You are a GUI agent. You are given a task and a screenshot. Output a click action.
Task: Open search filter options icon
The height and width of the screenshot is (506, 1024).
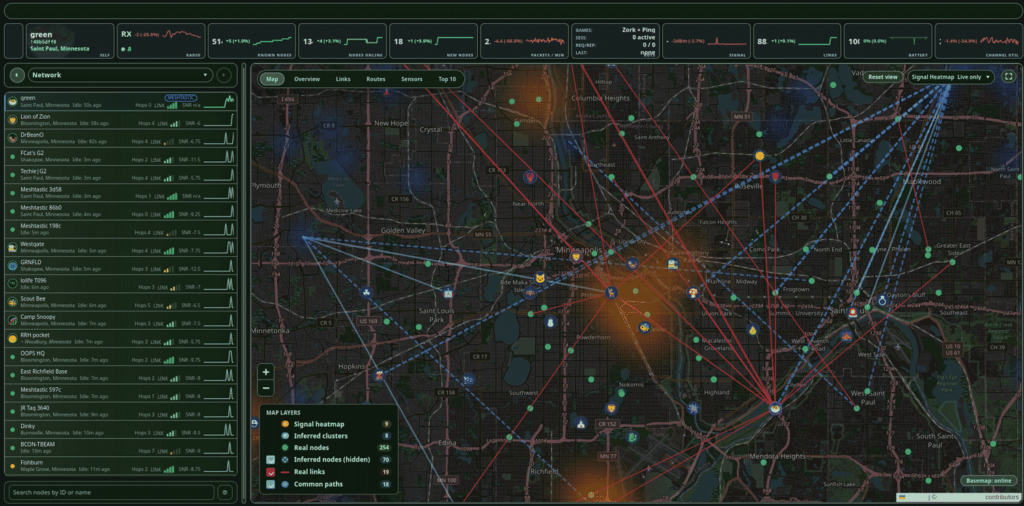(x=225, y=492)
